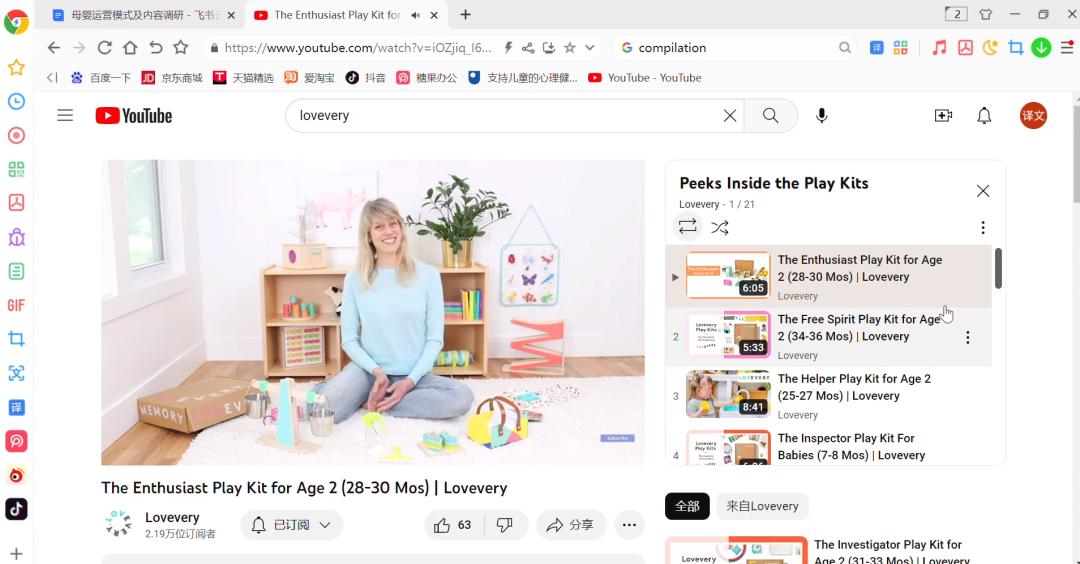Toggle playlist loop

[x=687, y=227]
